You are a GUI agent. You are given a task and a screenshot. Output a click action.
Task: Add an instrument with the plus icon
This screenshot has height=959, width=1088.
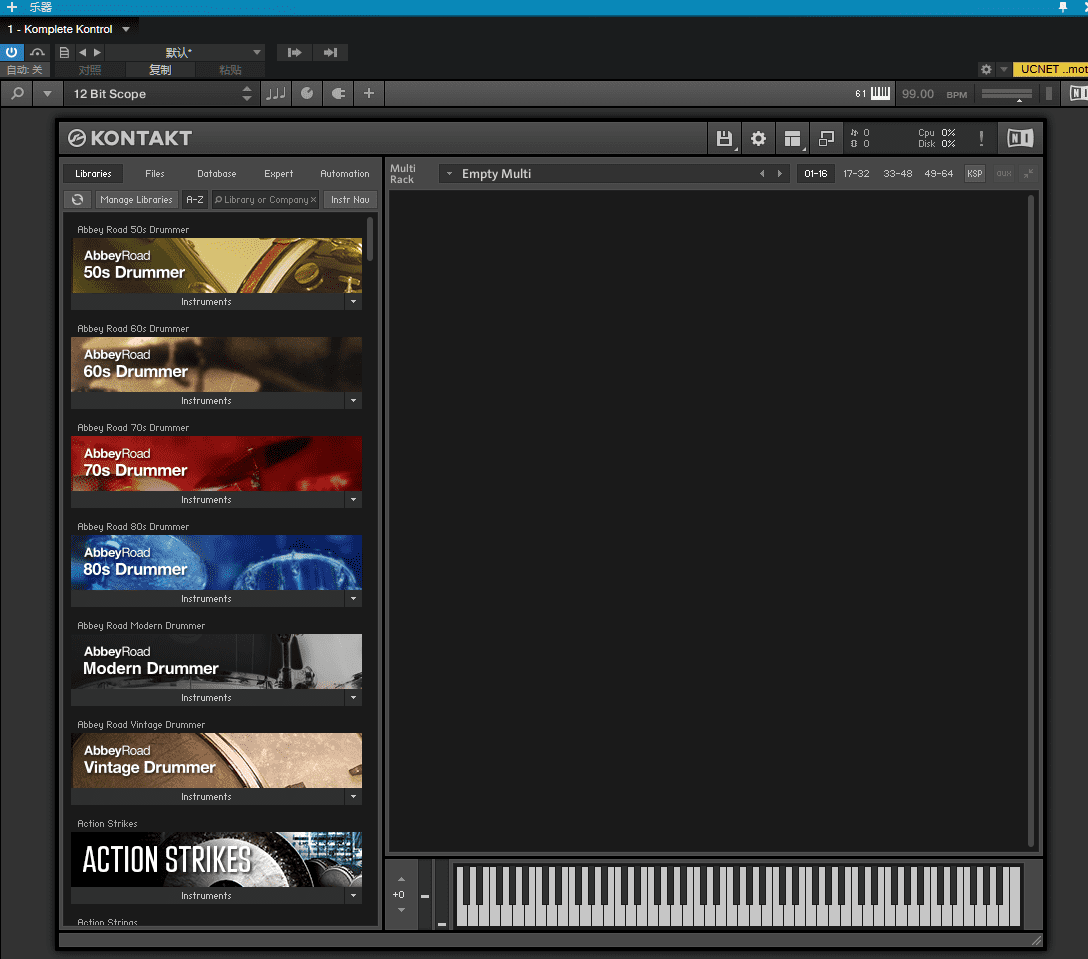[12, 7]
